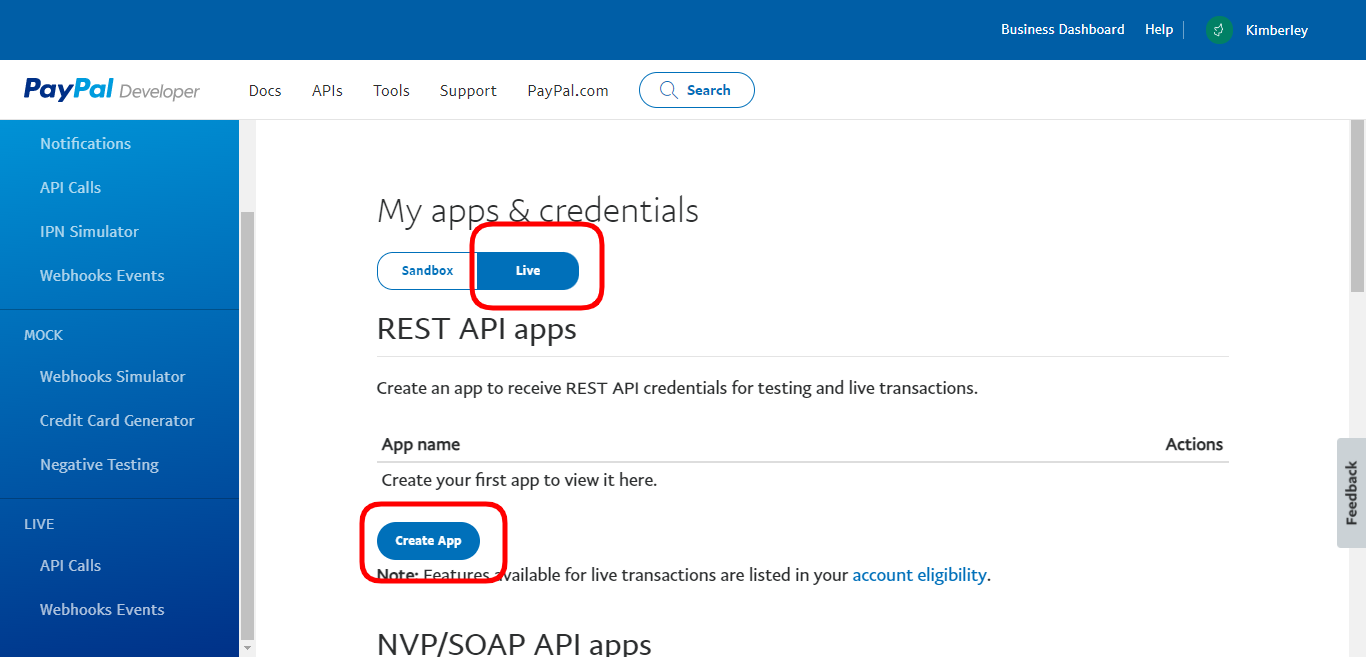Screen dimensions: 1366x657
Task: Click the sidebar scrollbar down arrow
Action: (x=247, y=648)
